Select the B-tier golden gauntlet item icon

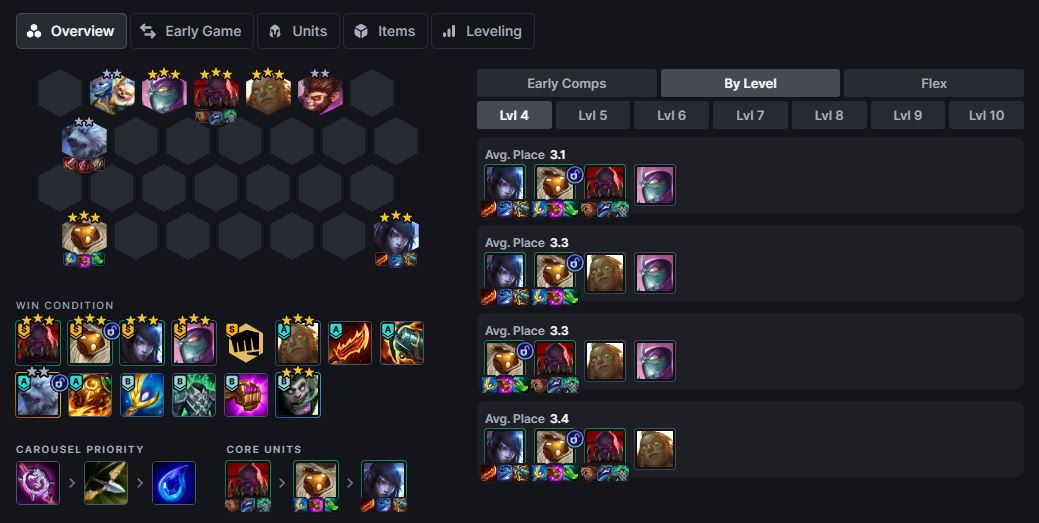[x=246, y=395]
